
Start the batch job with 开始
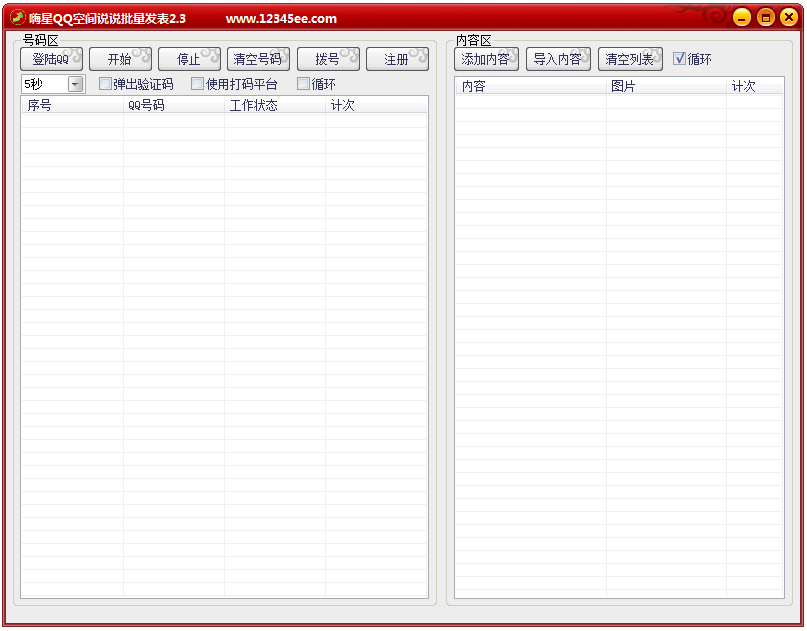coord(120,59)
